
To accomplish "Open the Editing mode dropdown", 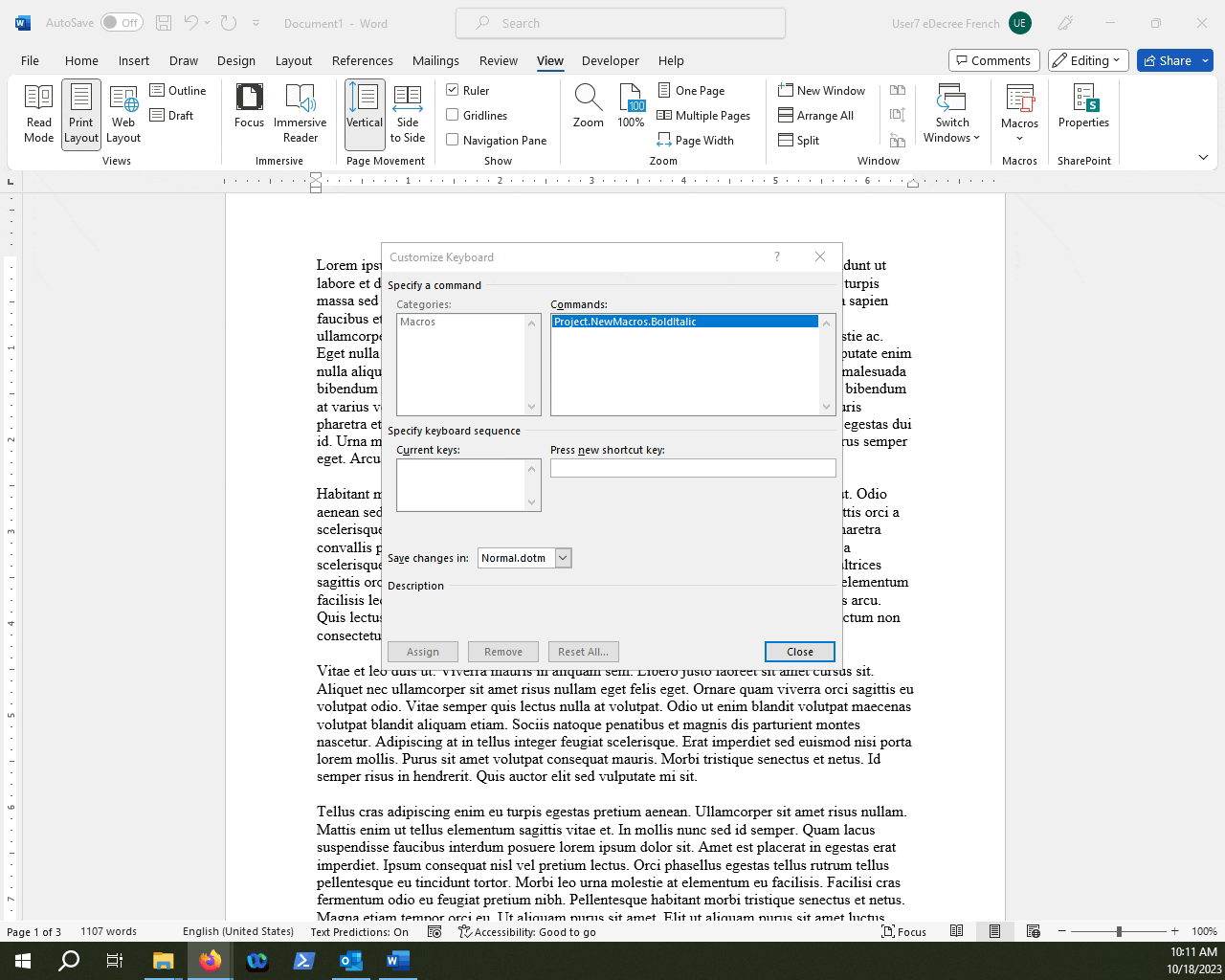I will [1088, 60].
